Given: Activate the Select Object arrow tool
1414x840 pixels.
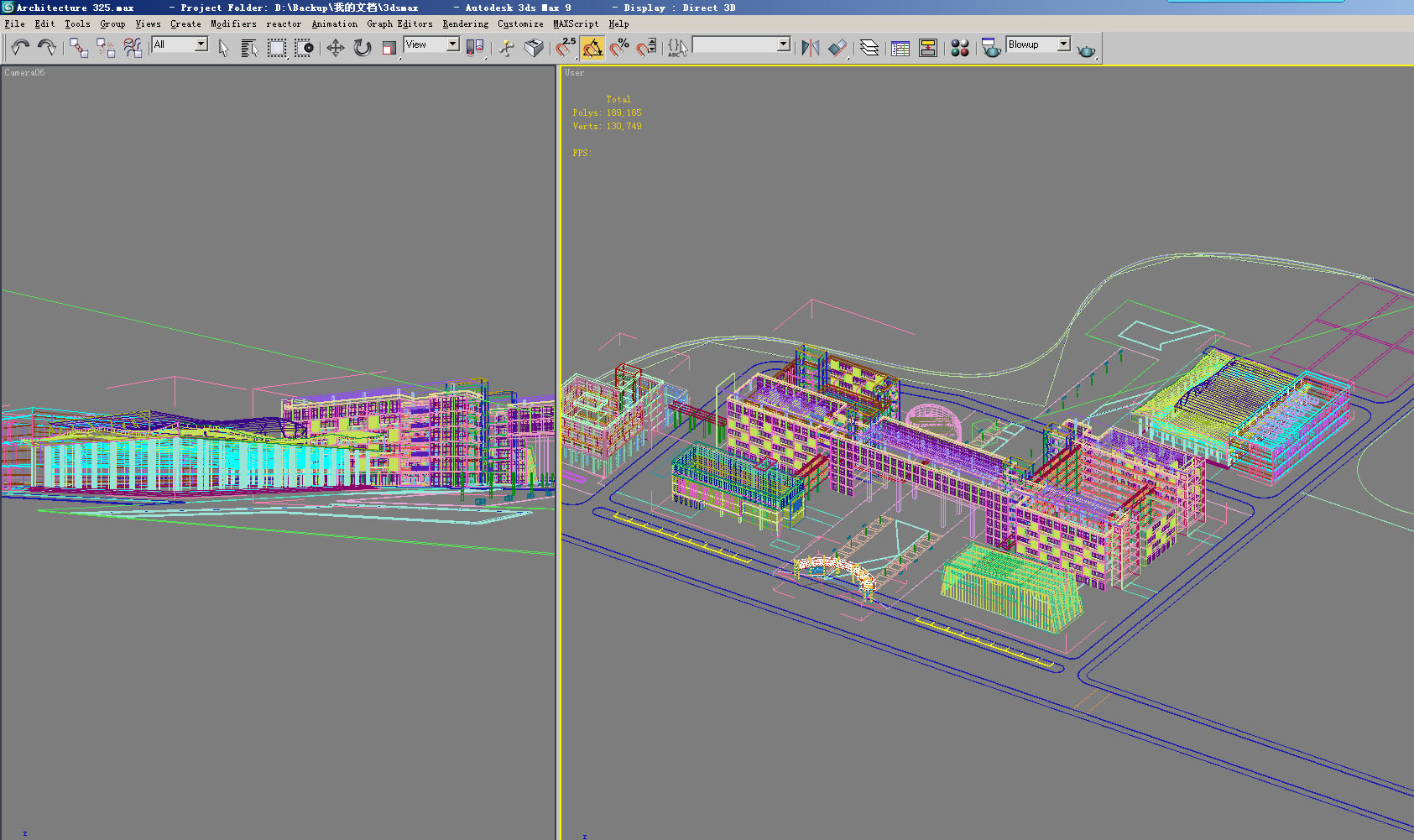Looking at the screenshot, I should pyautogui.click(x=223, y=48).
